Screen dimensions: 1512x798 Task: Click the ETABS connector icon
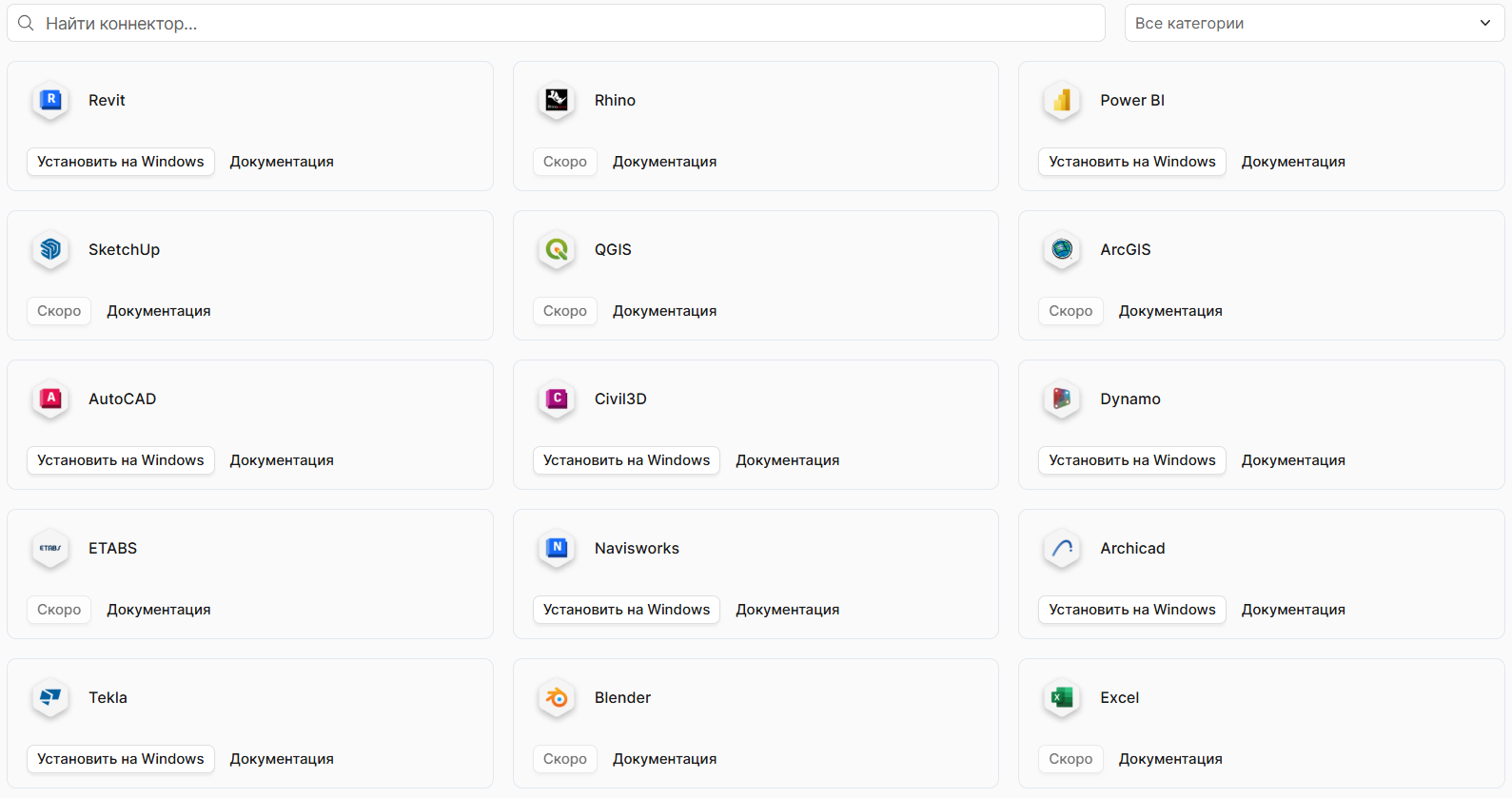pos(50,548)
